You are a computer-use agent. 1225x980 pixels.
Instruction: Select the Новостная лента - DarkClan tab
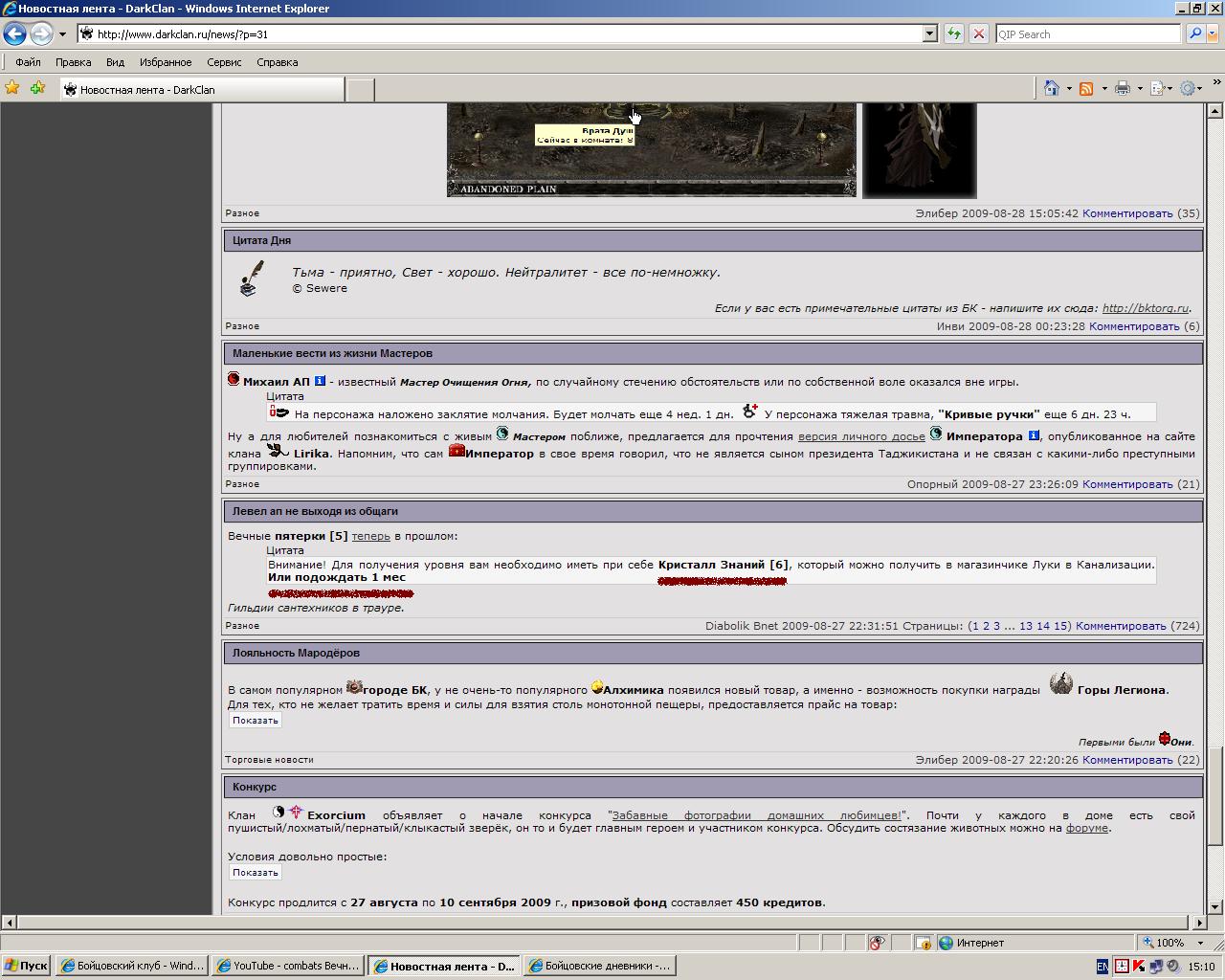201,89
